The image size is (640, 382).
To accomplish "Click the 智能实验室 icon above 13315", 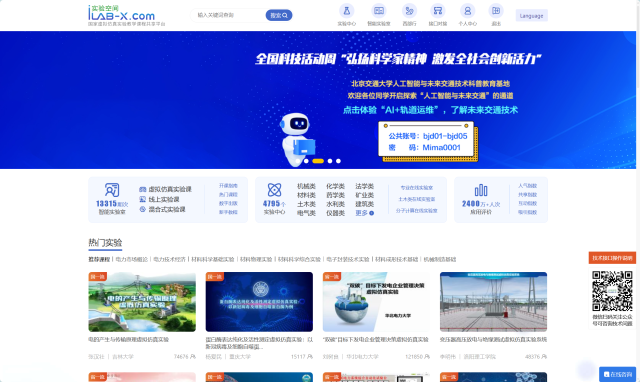I will coord(112,190).
